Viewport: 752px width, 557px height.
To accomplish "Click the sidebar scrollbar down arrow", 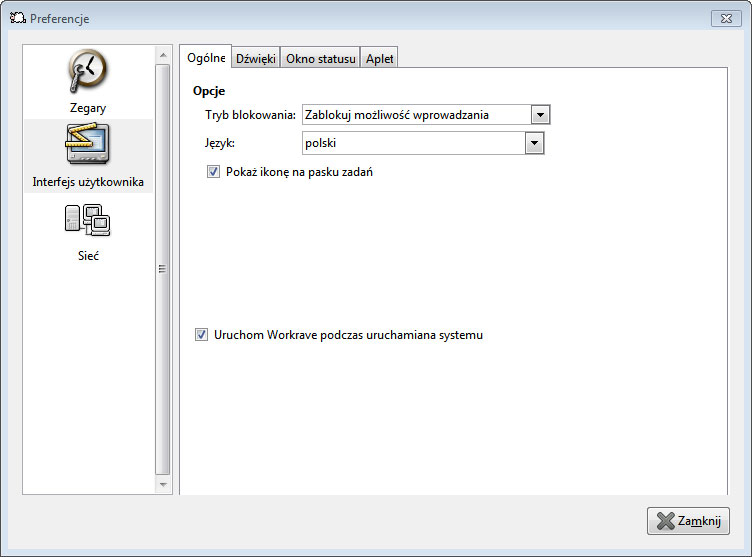I will [164, 484].
